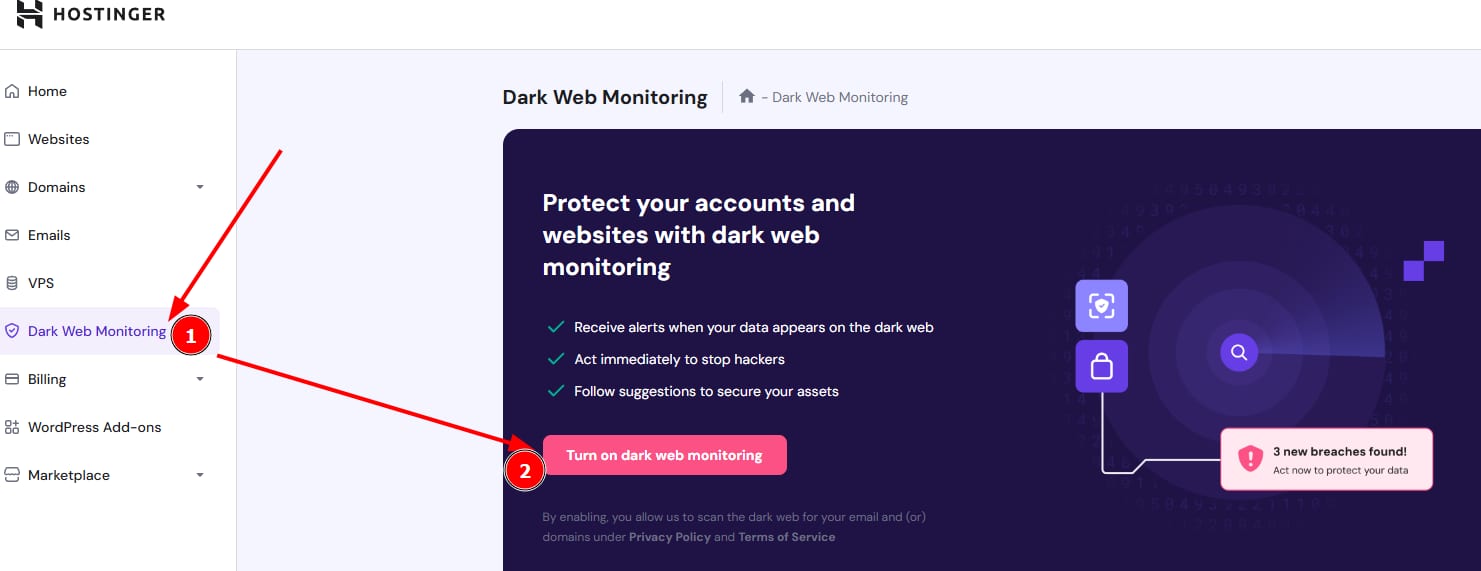The image size is (1481, 571).
Task: Expand the Billing dropdown arrow
Action: pos(200,379)
